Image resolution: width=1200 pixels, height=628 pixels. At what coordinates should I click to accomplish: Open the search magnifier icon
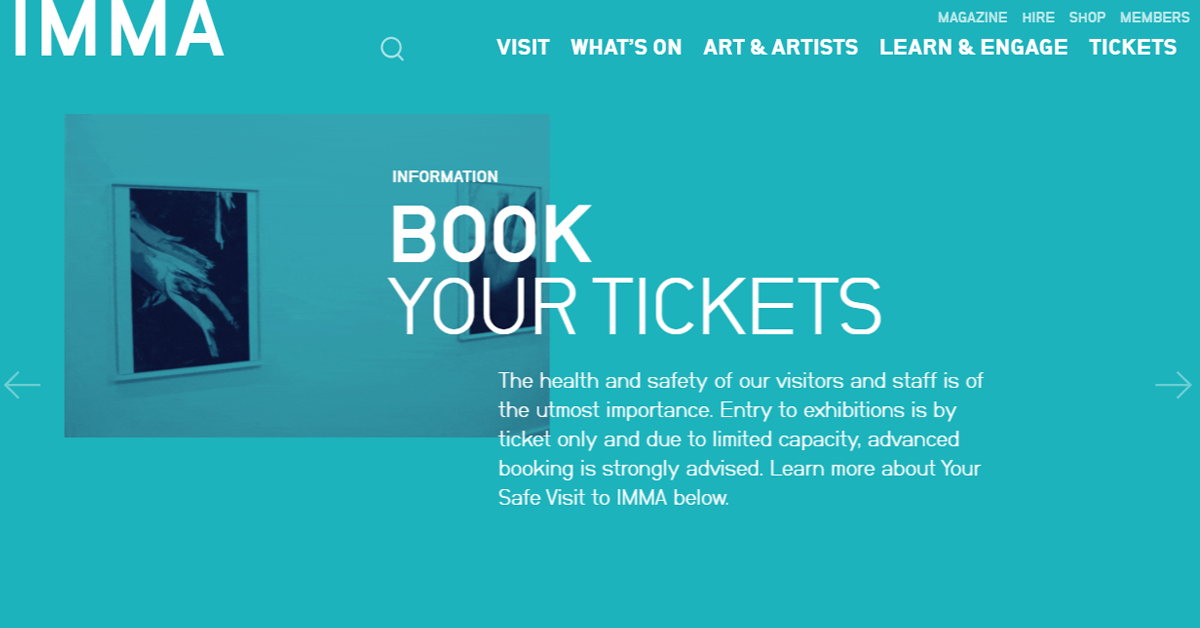click(x=392, y=49)
